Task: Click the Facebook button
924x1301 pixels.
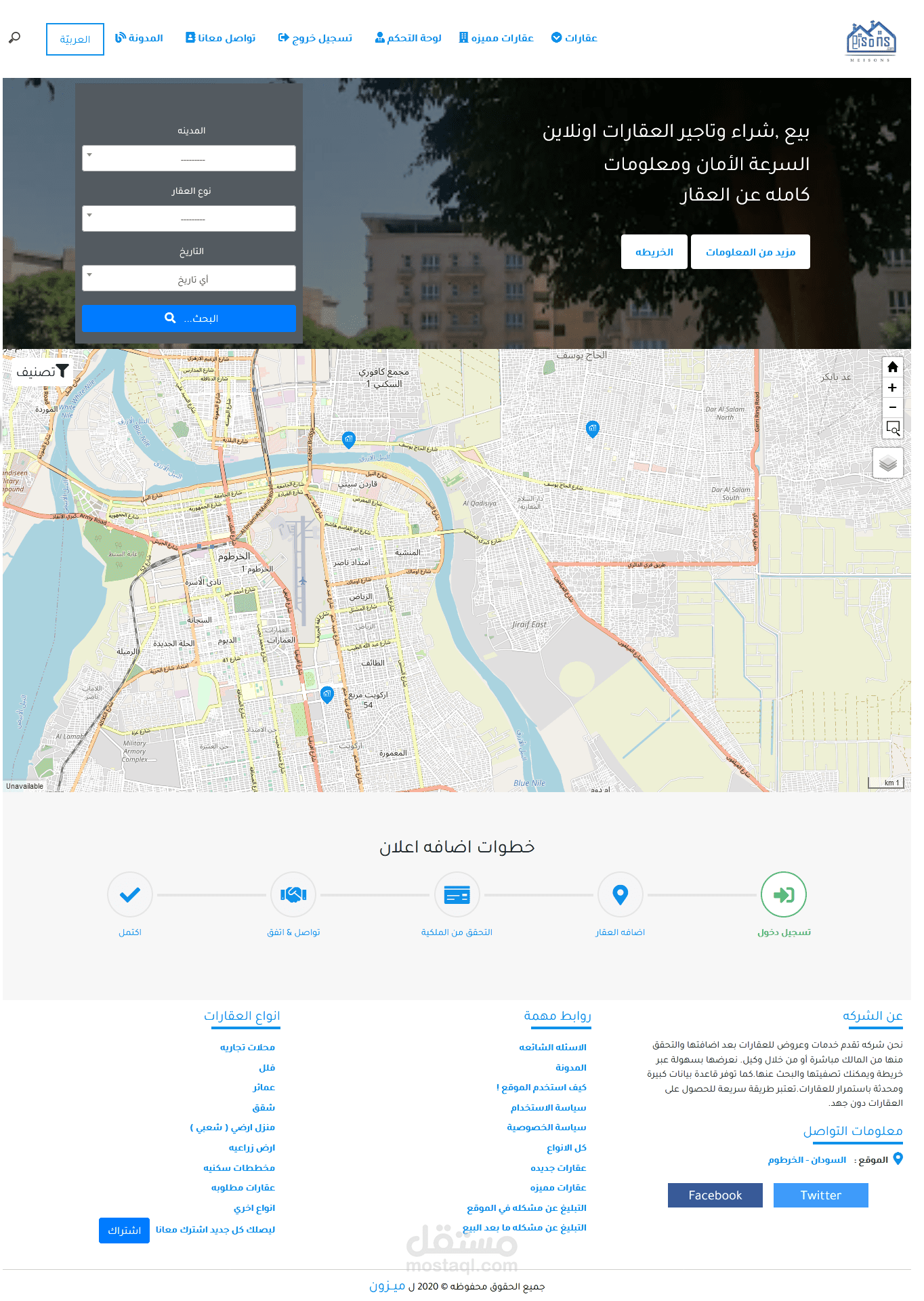Action: [715, 1195]
